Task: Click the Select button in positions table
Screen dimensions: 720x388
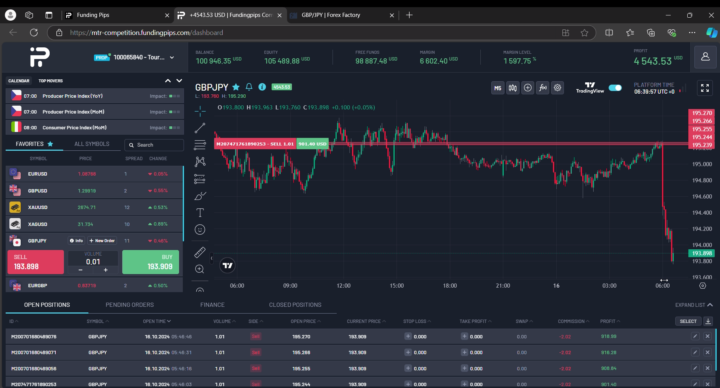Action: (x=688, y=321)
